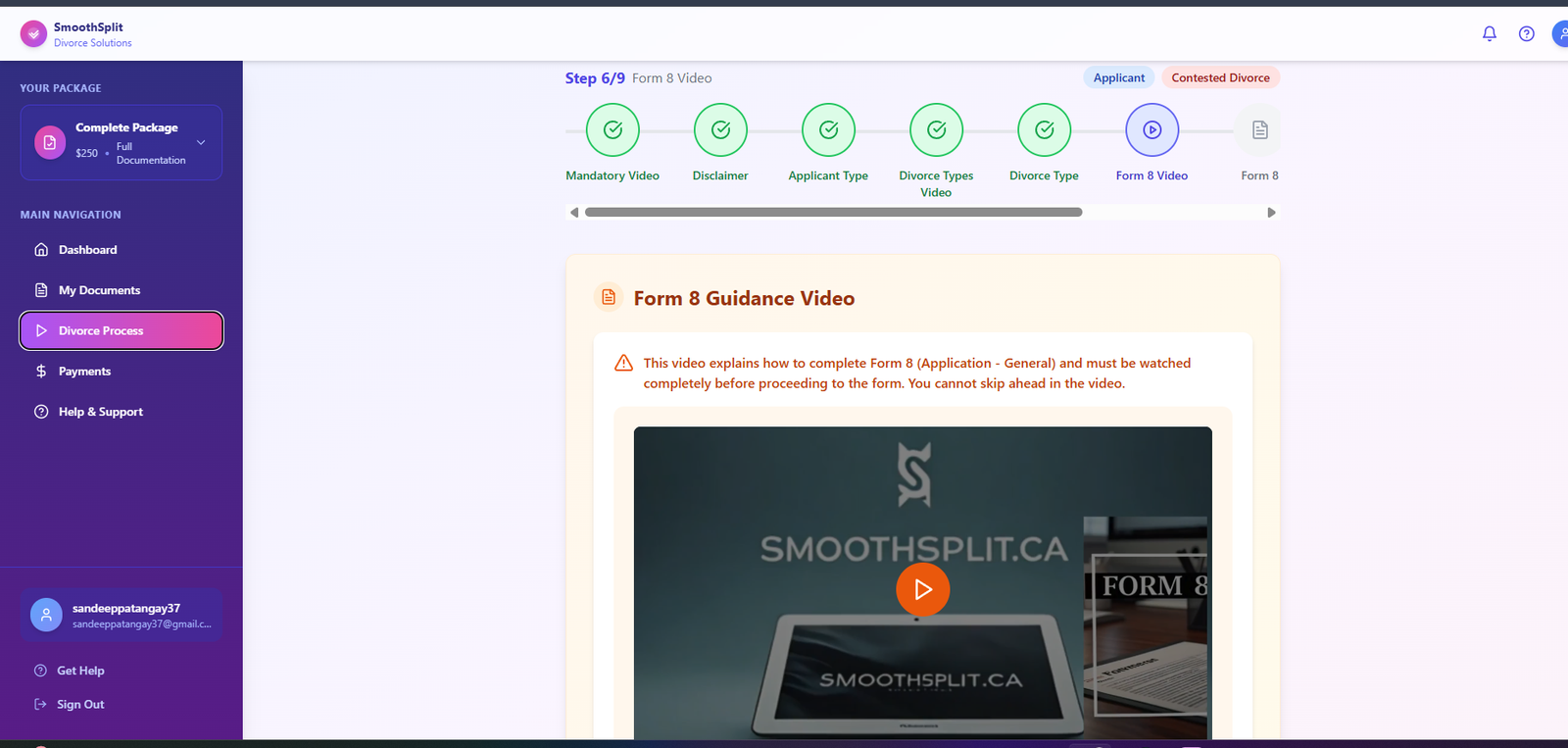
Task: Open the help question-mark icon in header
Action: 1527,34
